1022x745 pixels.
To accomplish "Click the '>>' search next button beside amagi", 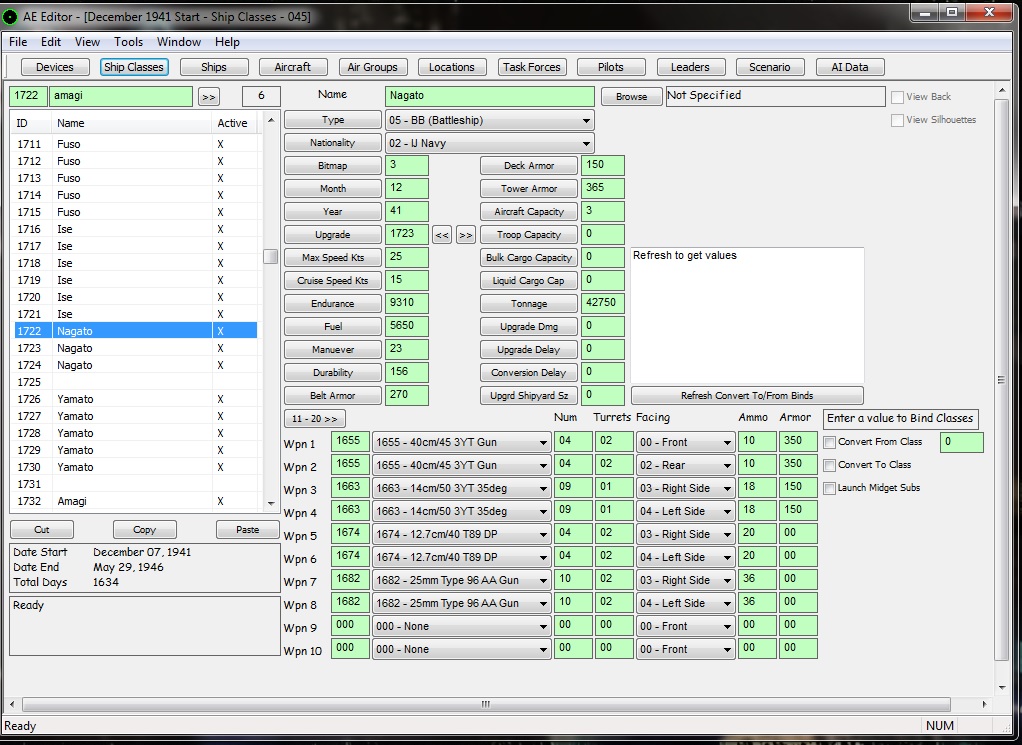I will (x=208, y=97).
